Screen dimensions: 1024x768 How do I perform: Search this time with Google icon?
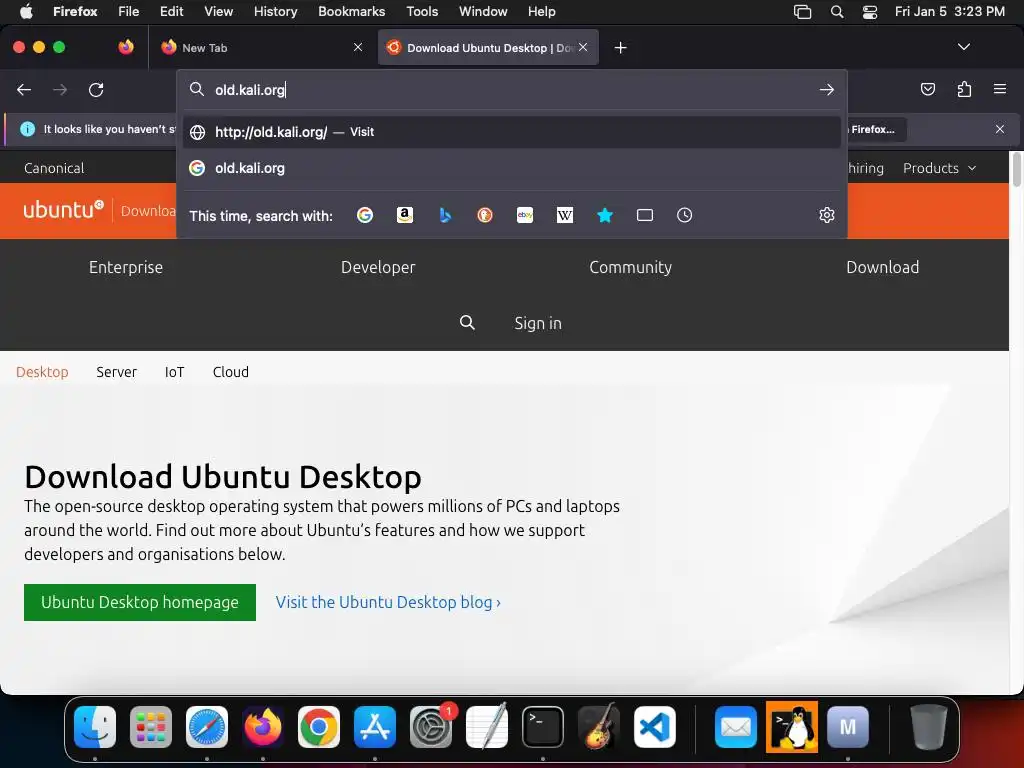tap(365, 215)
